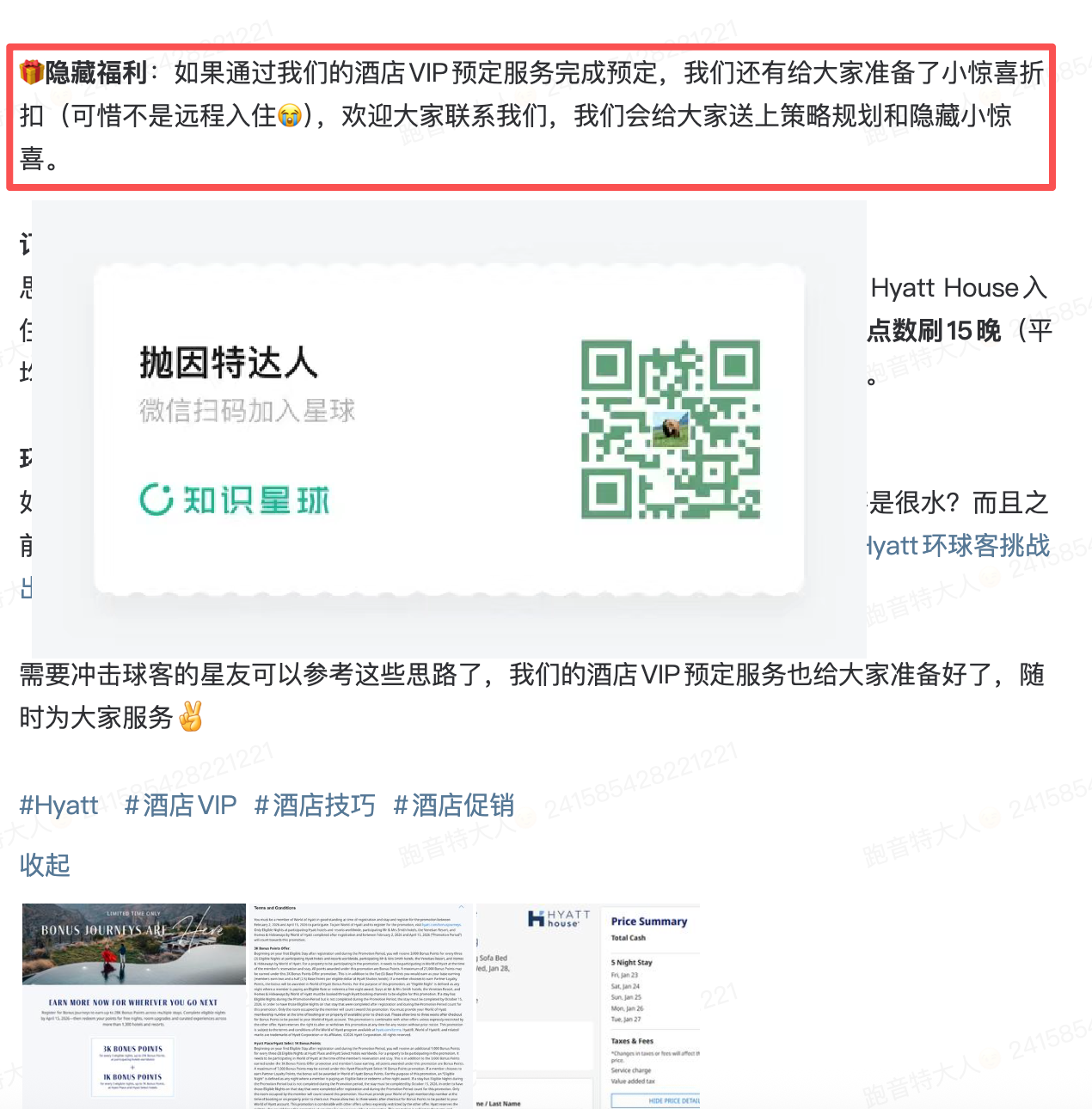Open the #酒店VIP hashtag
Screen dimensions: 1092x1109
click(x=181, y=806)
